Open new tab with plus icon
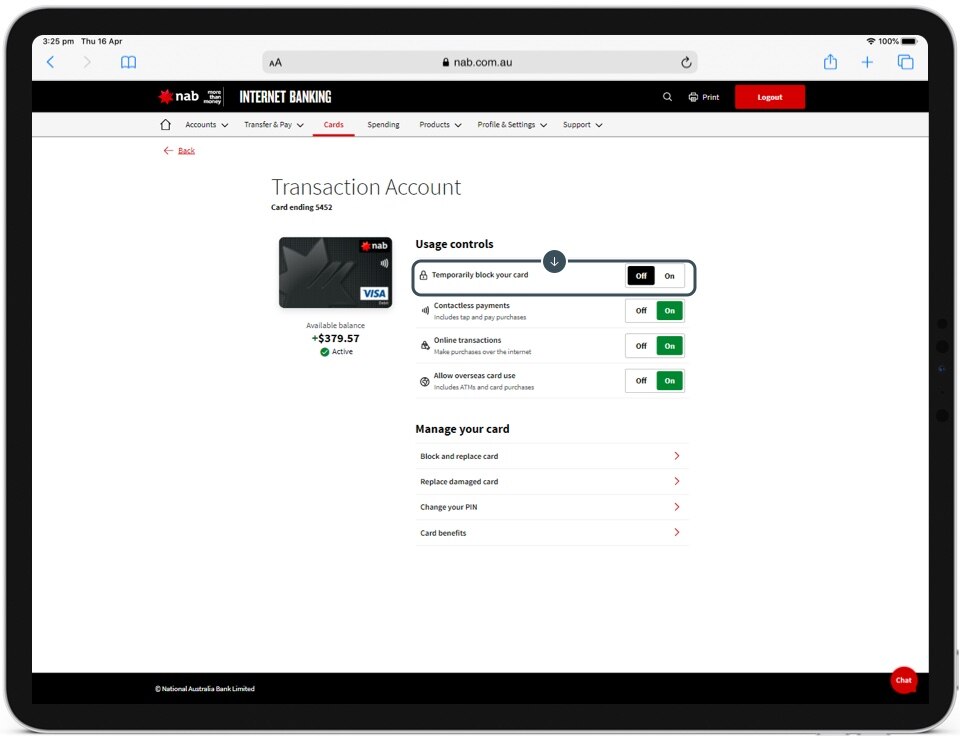The width and height of the screenshot is (960, 740). coord(867,62)
